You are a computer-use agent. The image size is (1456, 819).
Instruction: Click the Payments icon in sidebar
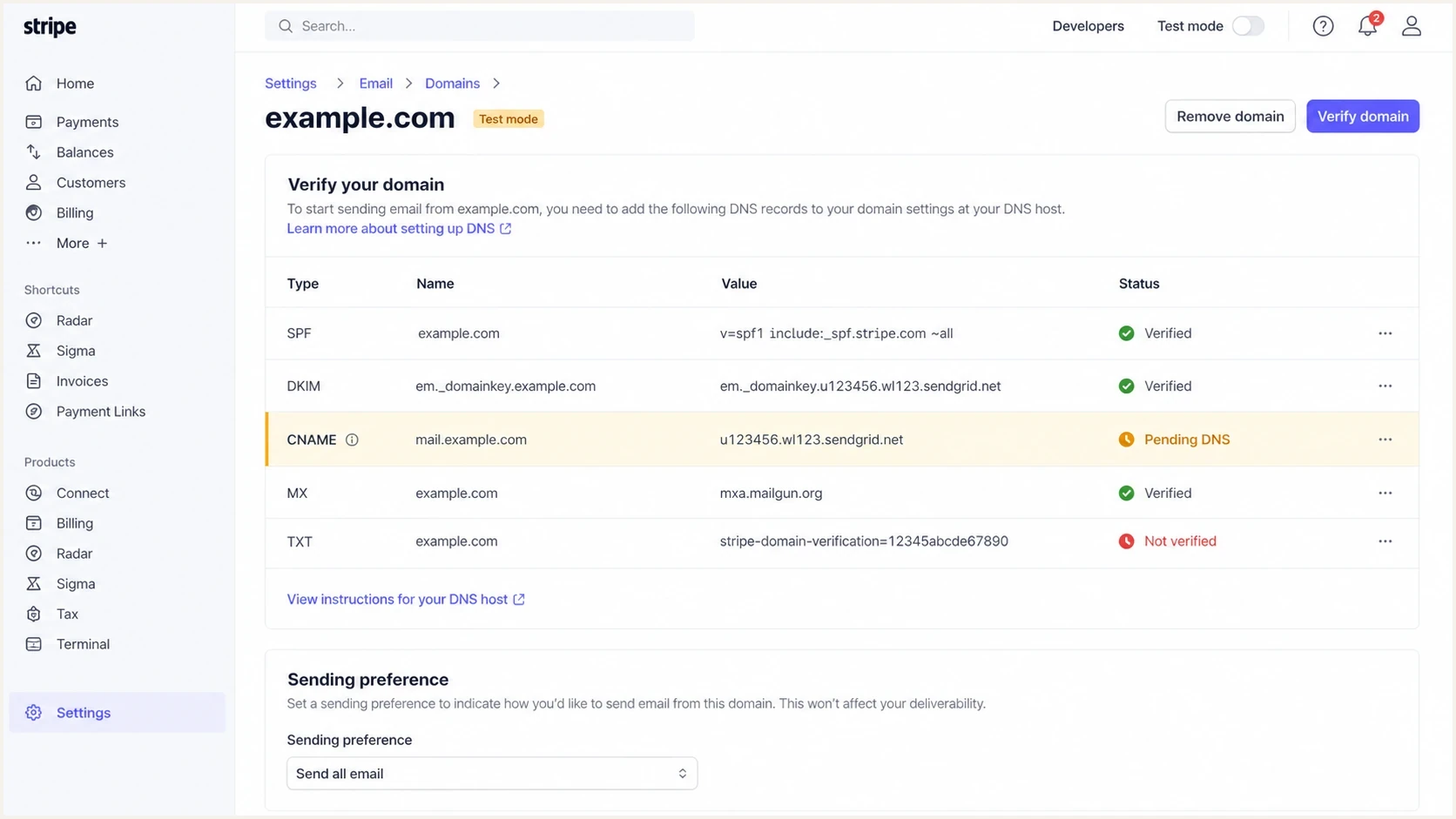click(x=34, y=122)
